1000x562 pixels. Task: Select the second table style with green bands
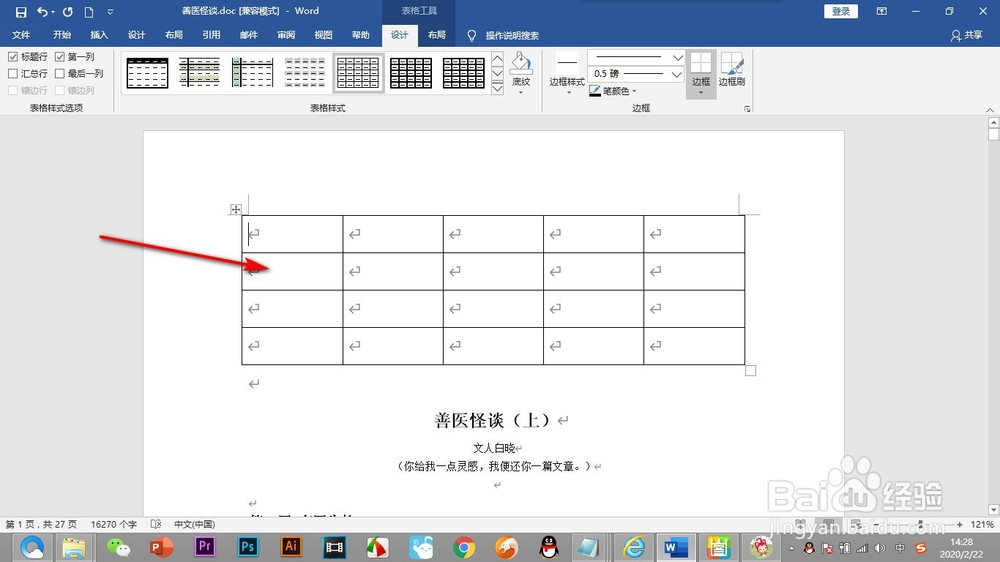(200, 73)
